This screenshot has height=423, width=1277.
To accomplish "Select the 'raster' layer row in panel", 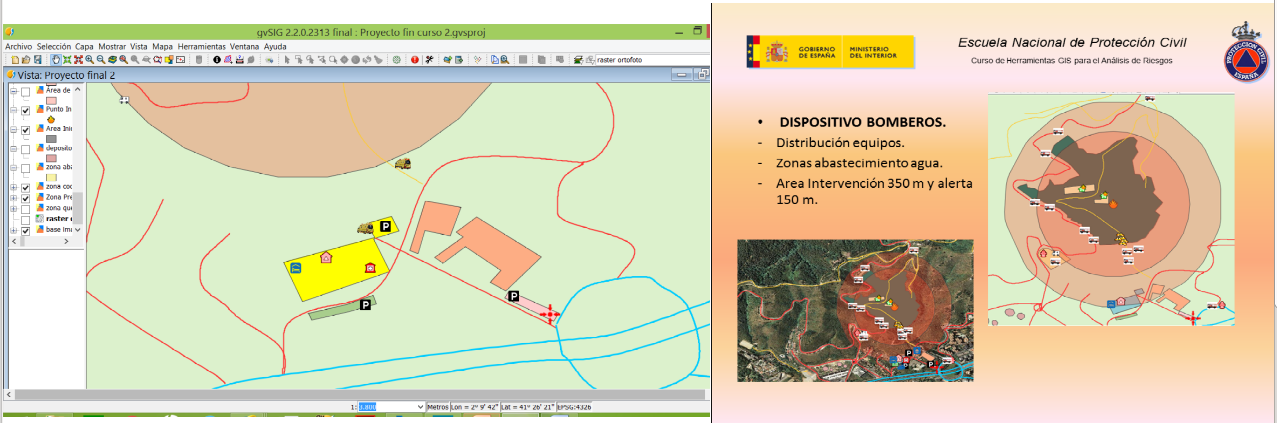I will click(x=44, y=220).
